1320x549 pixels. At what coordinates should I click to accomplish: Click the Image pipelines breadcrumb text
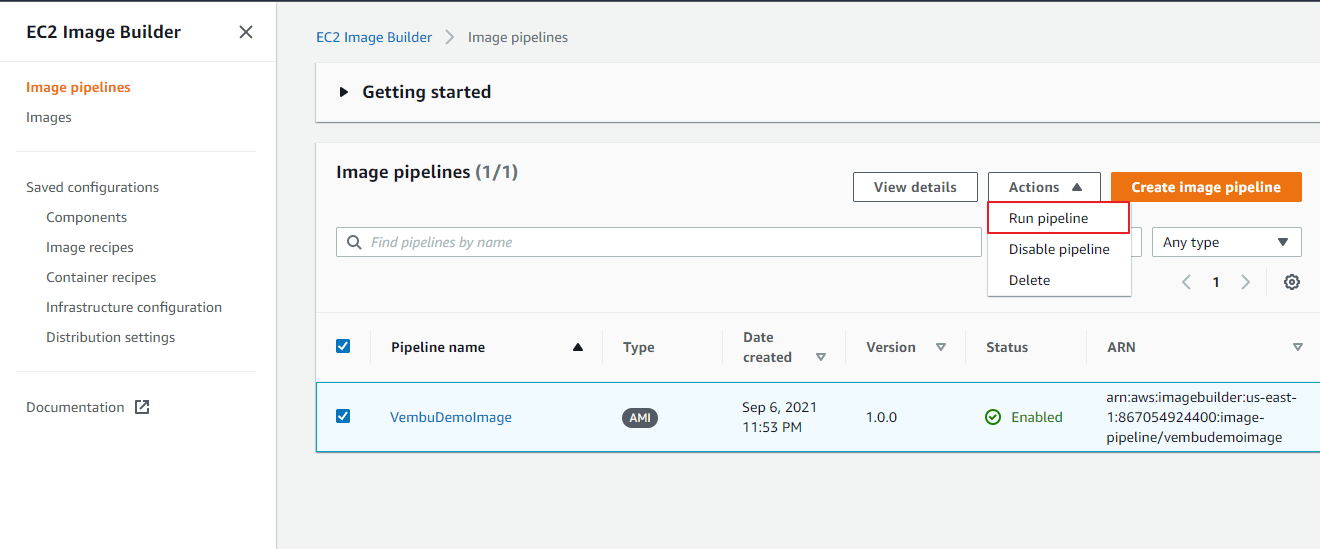(518, 37)
